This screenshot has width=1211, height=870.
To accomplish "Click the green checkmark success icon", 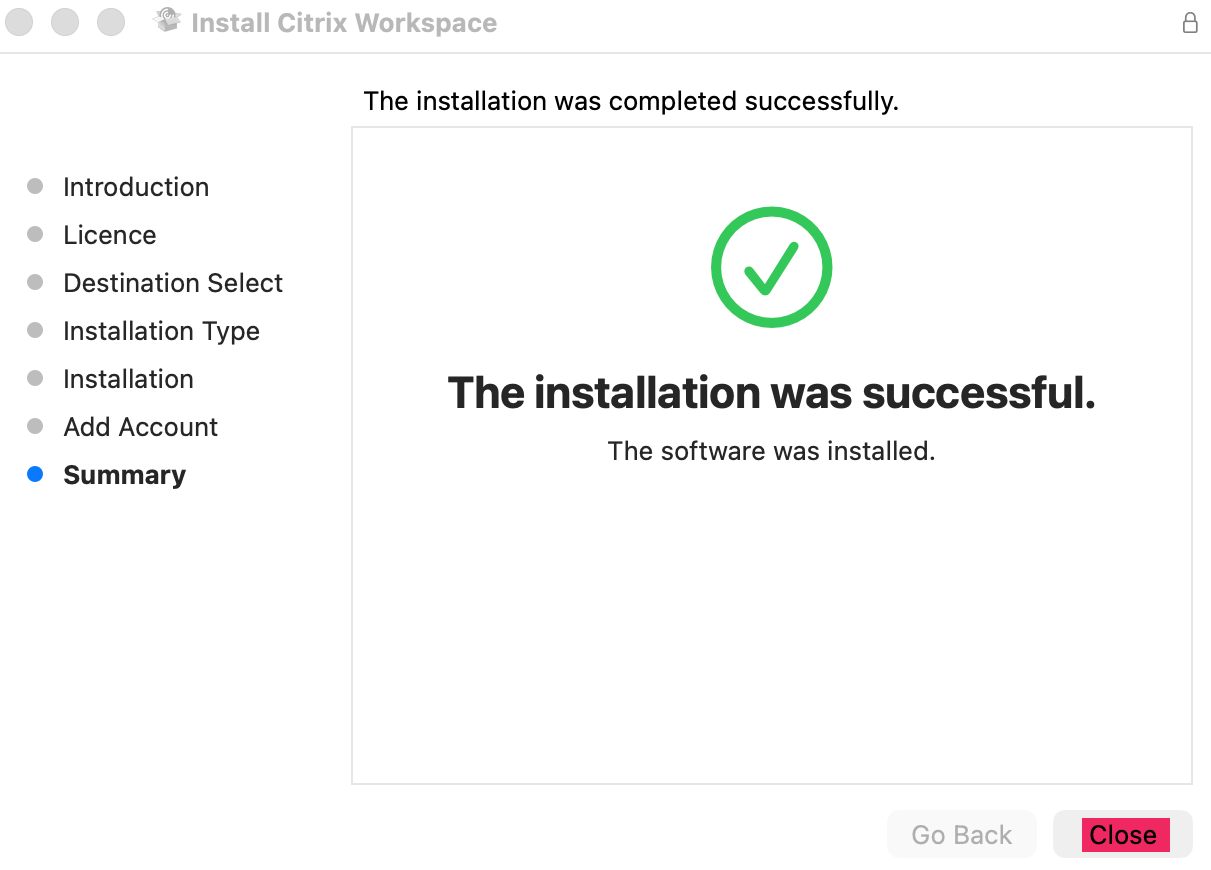I will coord(771,268).
